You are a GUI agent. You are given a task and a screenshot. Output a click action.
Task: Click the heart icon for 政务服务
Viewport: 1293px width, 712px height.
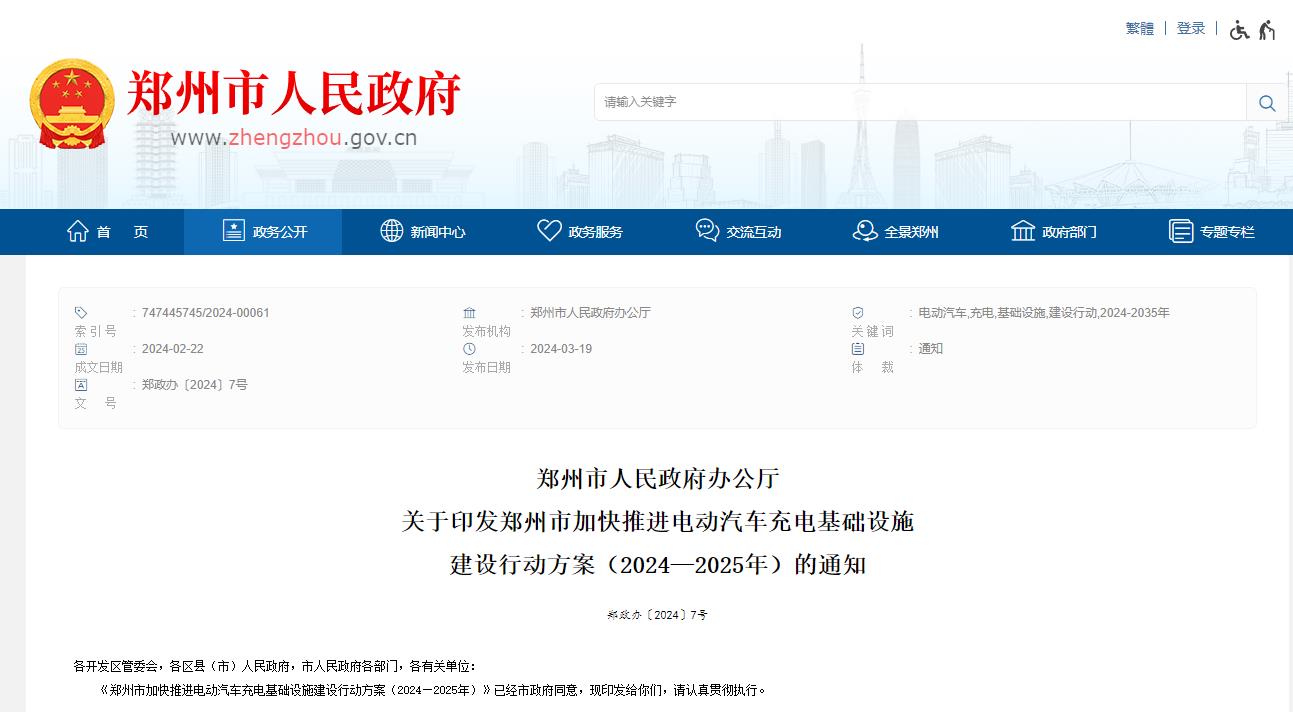[549, 231]
